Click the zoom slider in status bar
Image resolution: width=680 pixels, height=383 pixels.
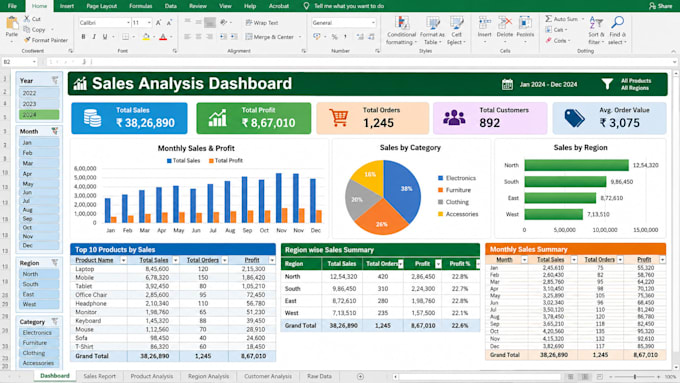pyautogui.click(x=634, y=377)
